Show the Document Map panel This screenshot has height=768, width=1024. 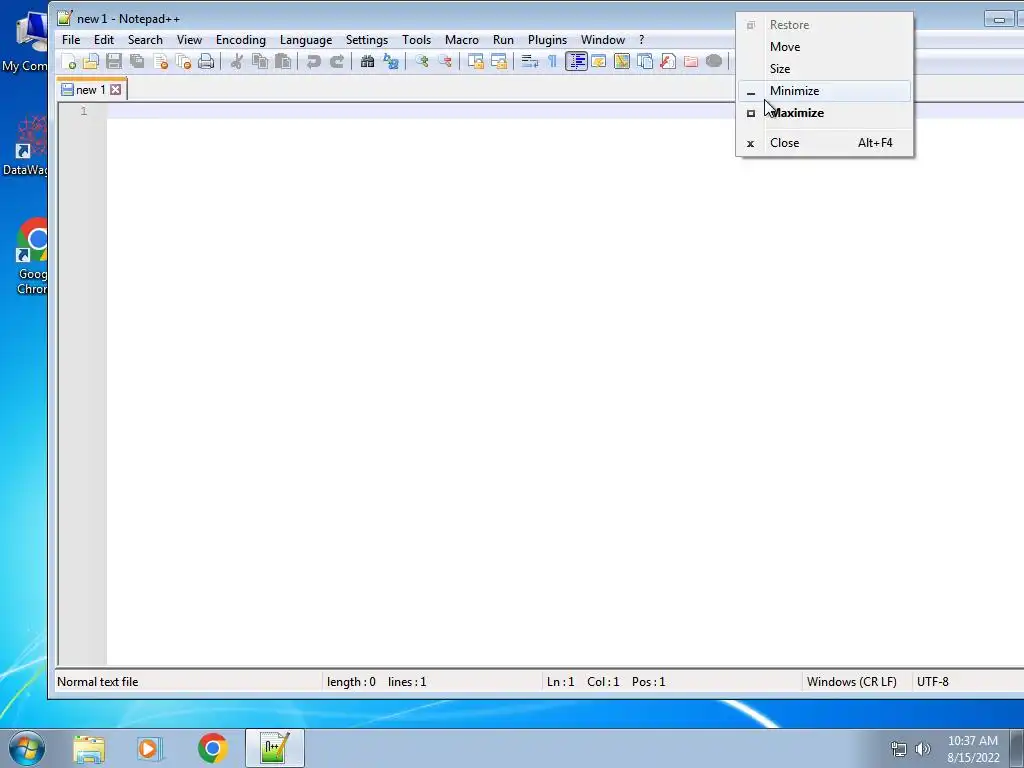pos(622,61)
